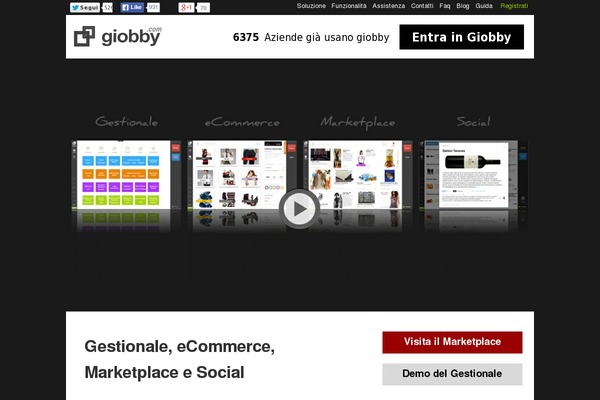Screen dimensions: 600x400
Task: Click the green Registrati link
Action: (x=514, y=6)
